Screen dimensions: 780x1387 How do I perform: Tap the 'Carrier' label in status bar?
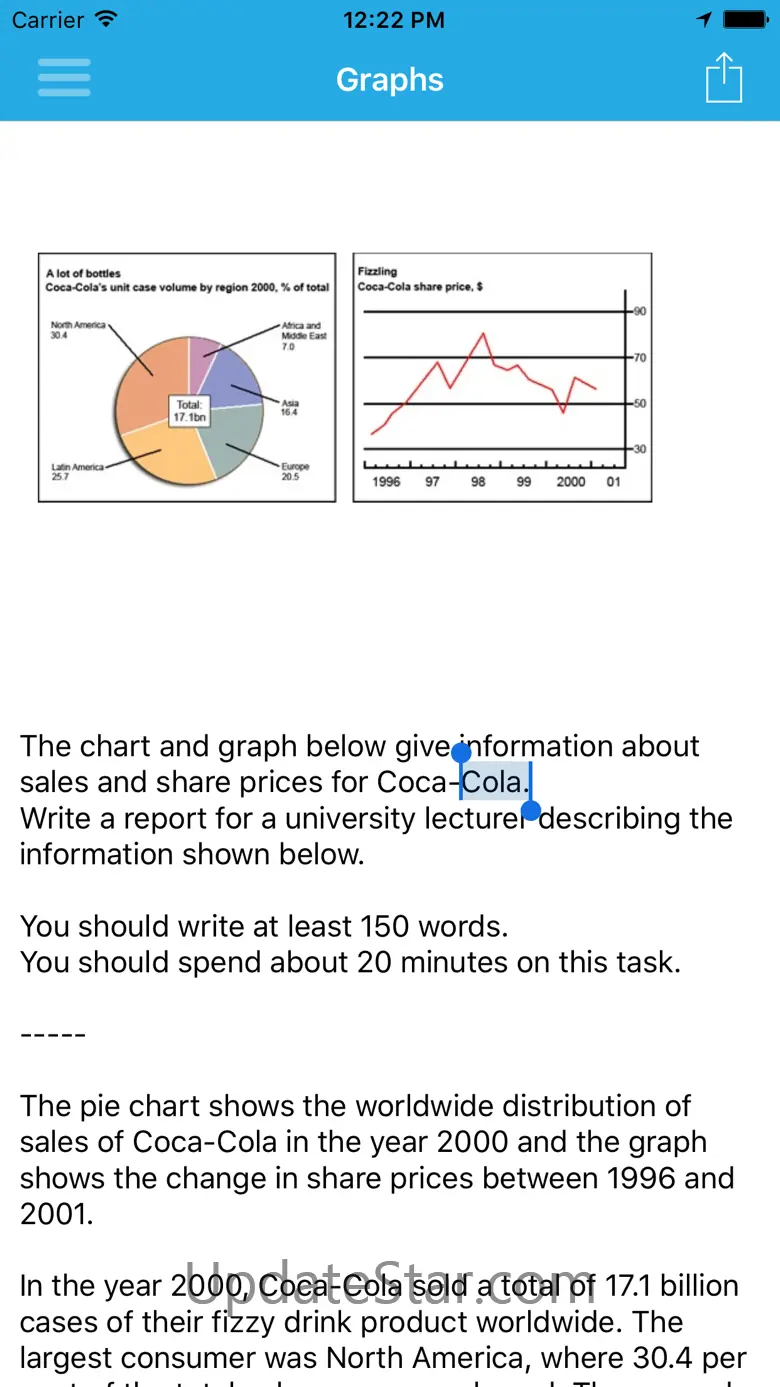coord(47,20)
